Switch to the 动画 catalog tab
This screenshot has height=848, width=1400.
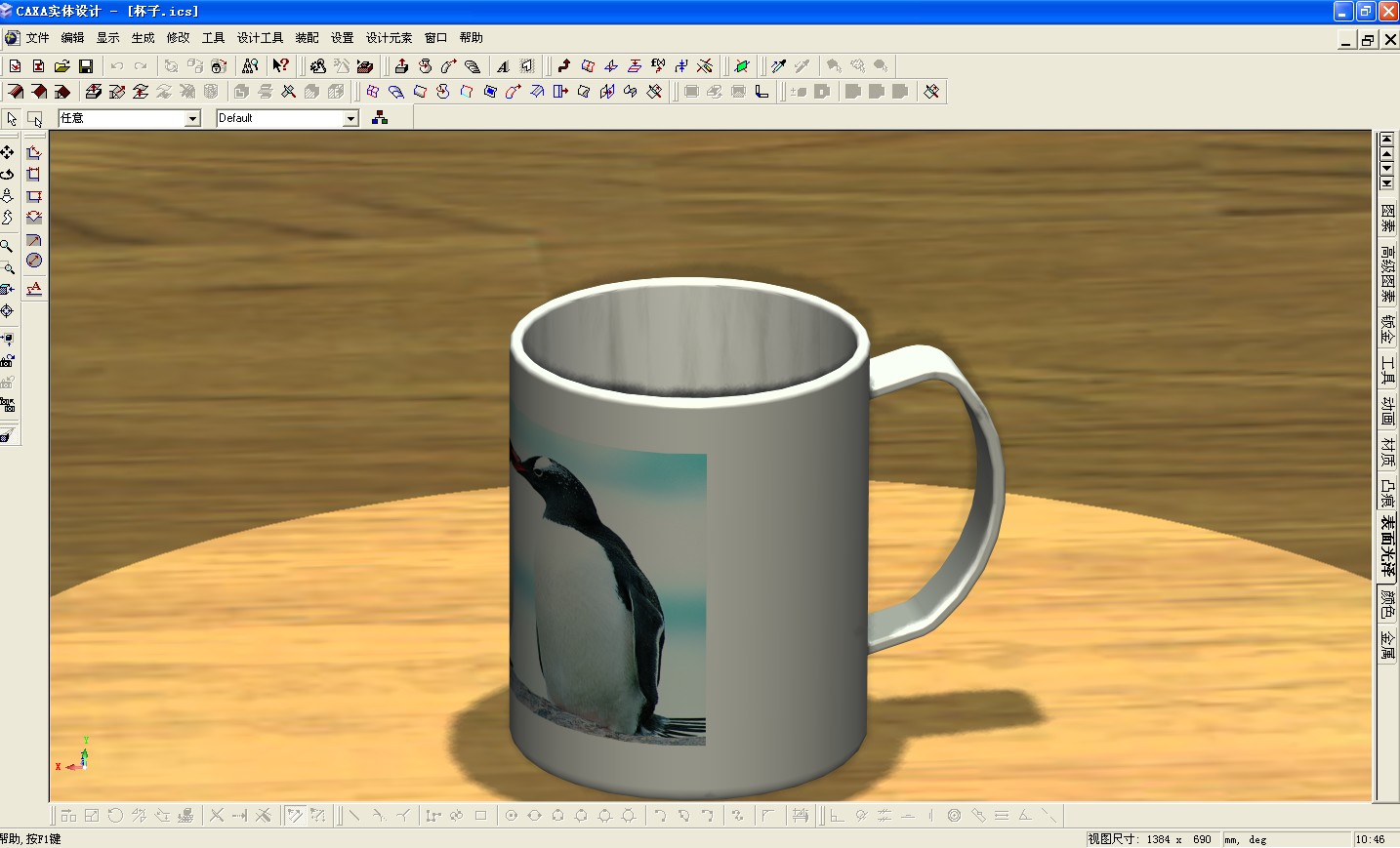pyautogui.click(x=1387, y=411)
